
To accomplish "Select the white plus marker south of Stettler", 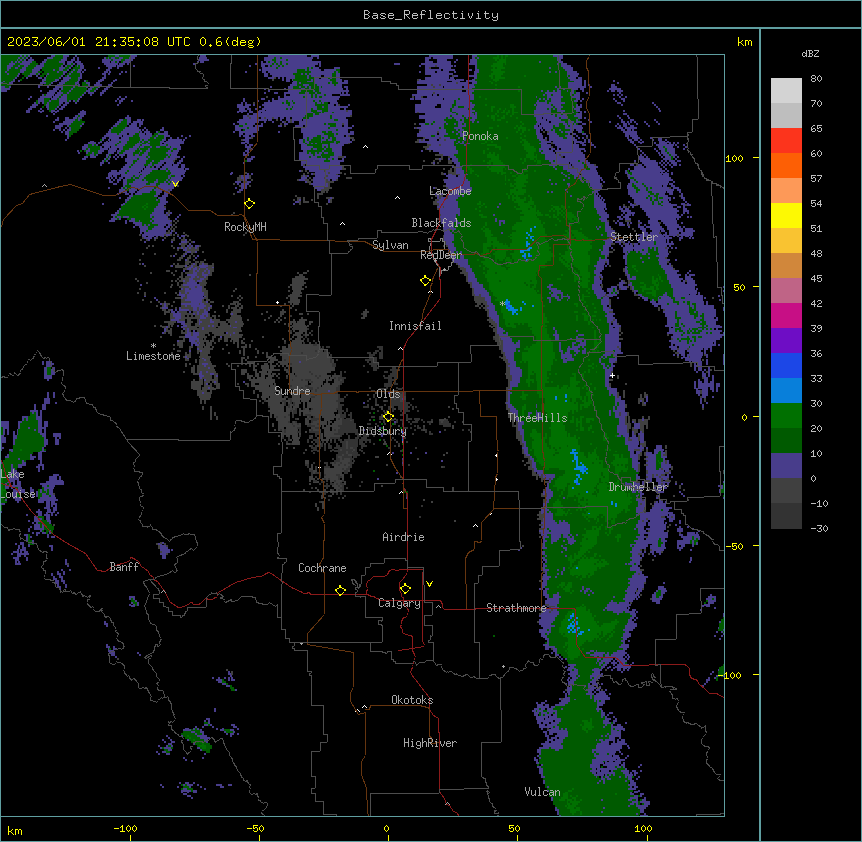I will coord(612,375).
